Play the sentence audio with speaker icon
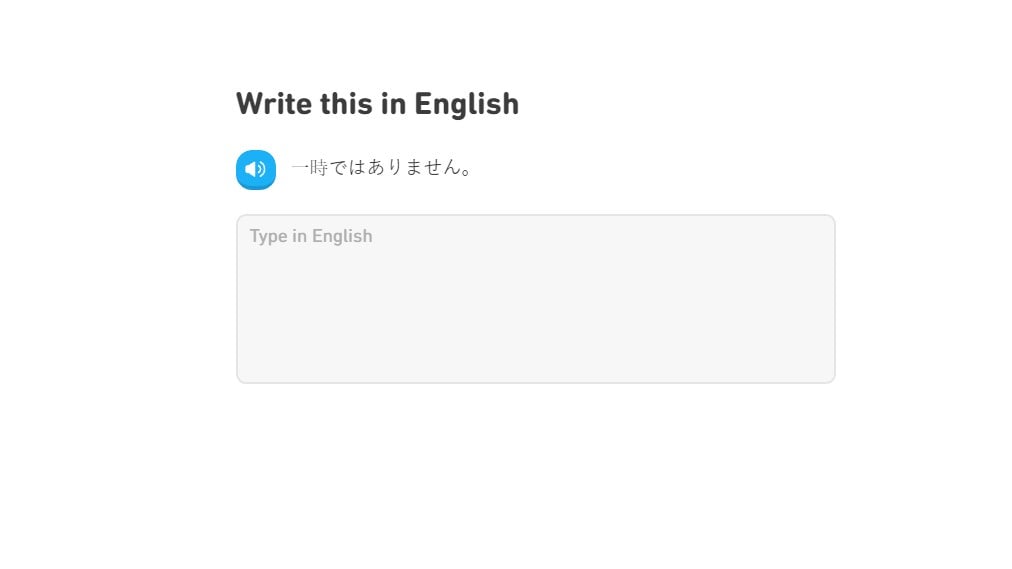This screenshot has width=1012, height=569. [255, 169]
